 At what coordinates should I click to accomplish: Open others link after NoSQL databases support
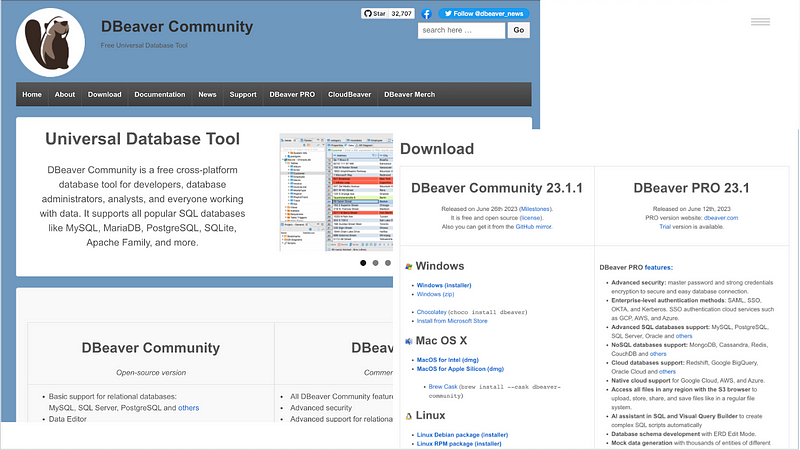pyautogui.click(x=658, y=354)
